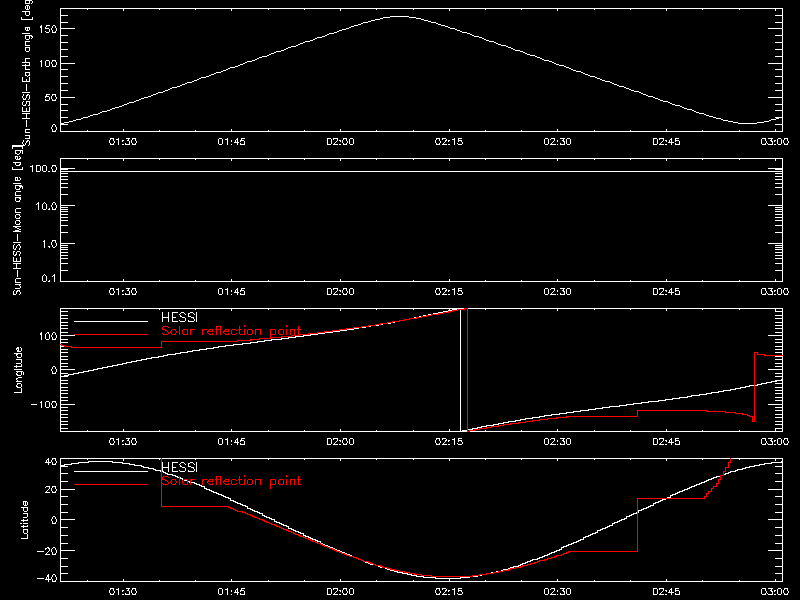Click 01:30 time label under Latitude plot
Screen dimensions: 800x600
[x=123, y=592]
